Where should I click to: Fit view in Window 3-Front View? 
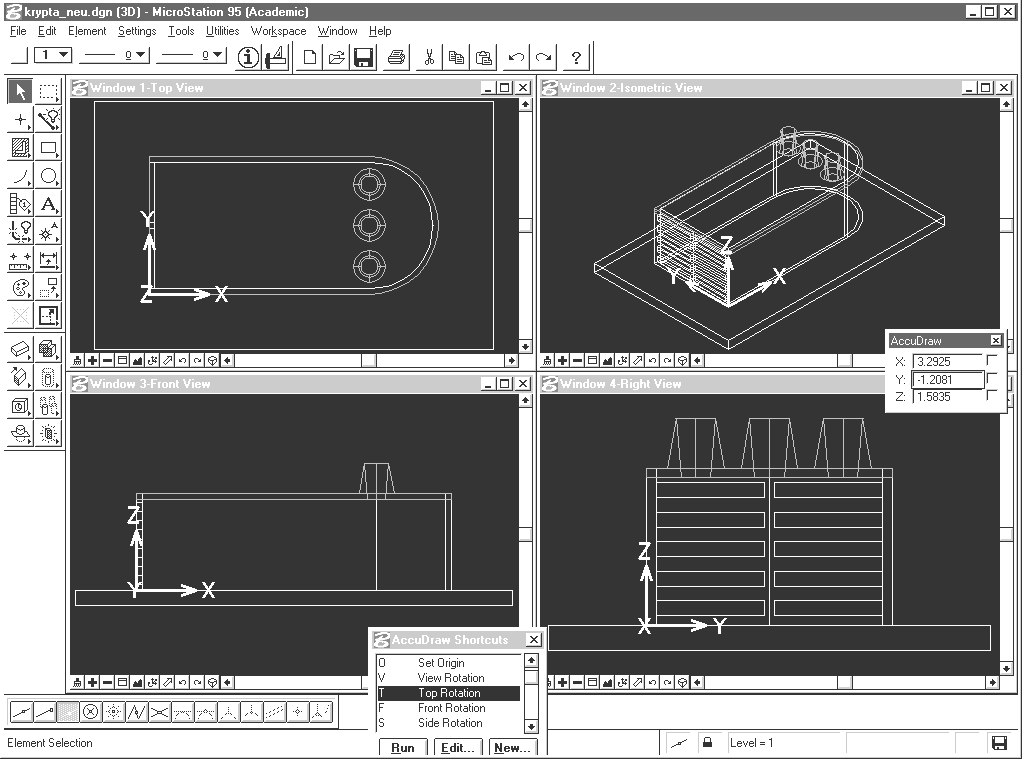138,683
